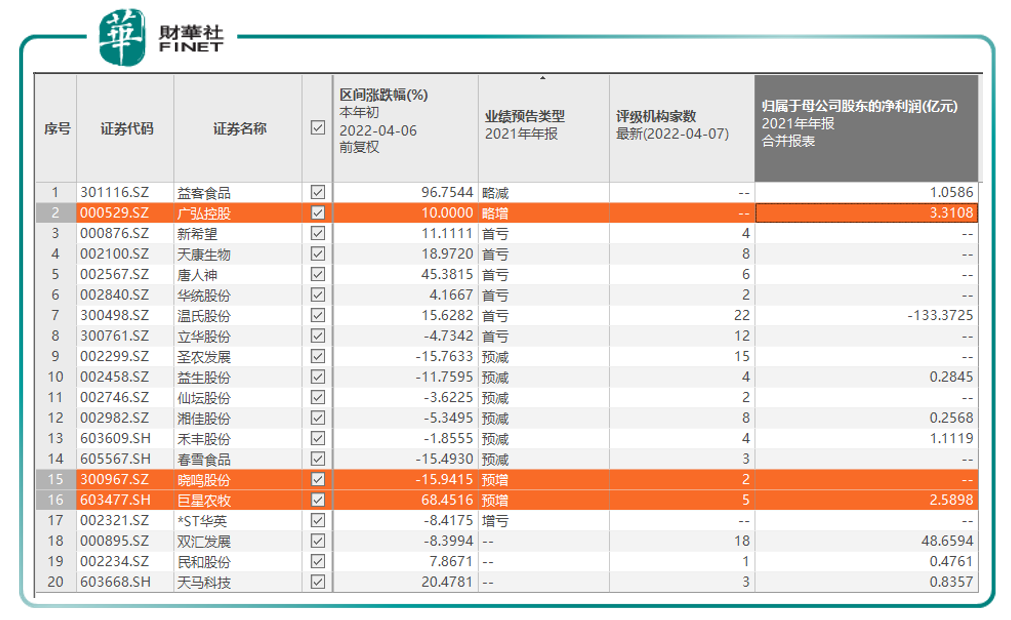This screenshot has height=620, width=1011.
Task: Toggle the checkbox for 双汇发展
Action: tap(318, 541)
